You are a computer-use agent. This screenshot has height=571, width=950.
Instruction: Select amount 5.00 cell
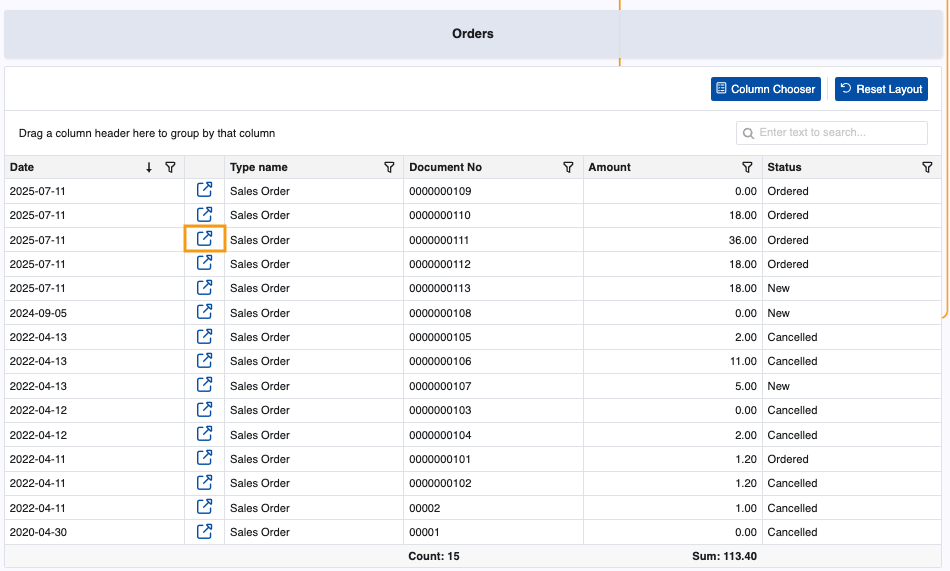673,386
